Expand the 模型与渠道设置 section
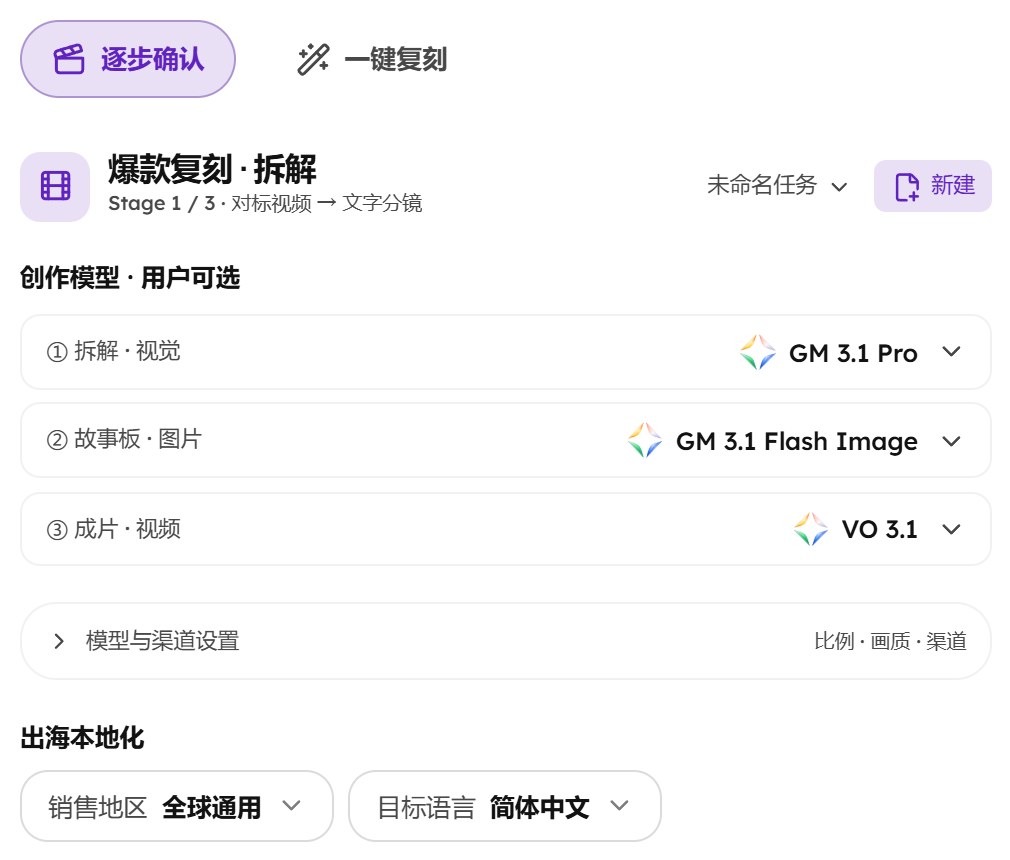1010x860 pixels. point(506,641)
